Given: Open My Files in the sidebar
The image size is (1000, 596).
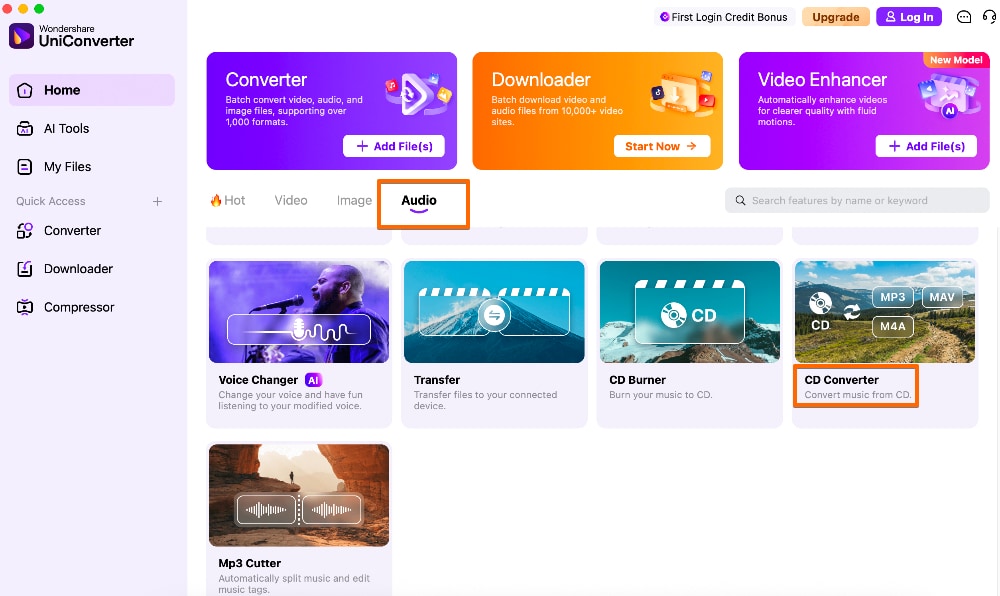Looking at the screenshot, I should point(92,167).
